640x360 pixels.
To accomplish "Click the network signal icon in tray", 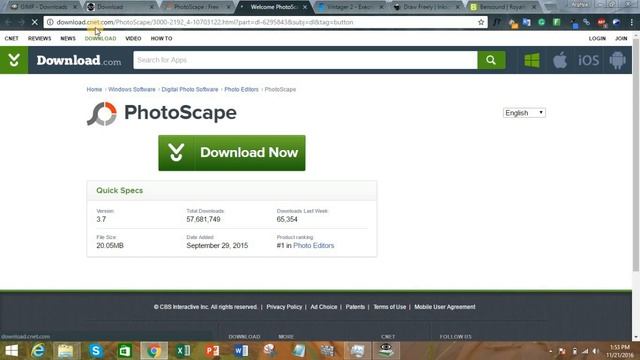I will [x=585, y=351].
